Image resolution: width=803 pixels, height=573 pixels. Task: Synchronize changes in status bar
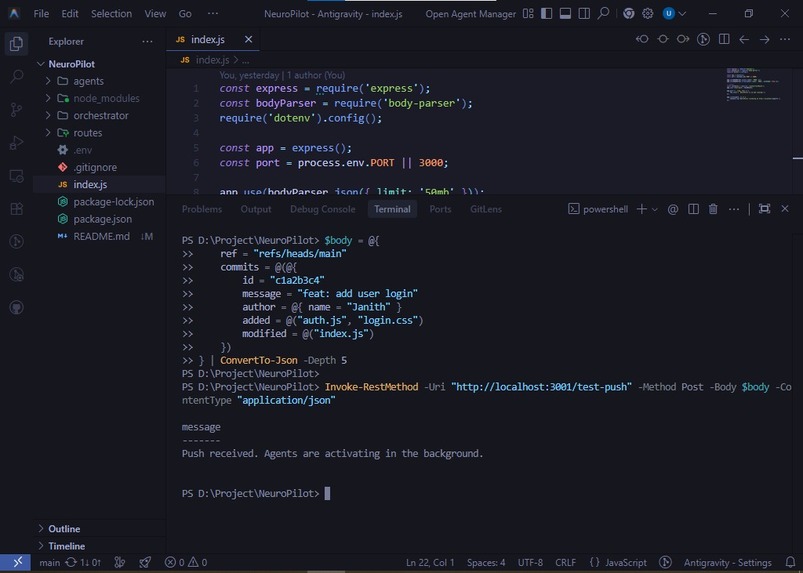click(82, 562)
